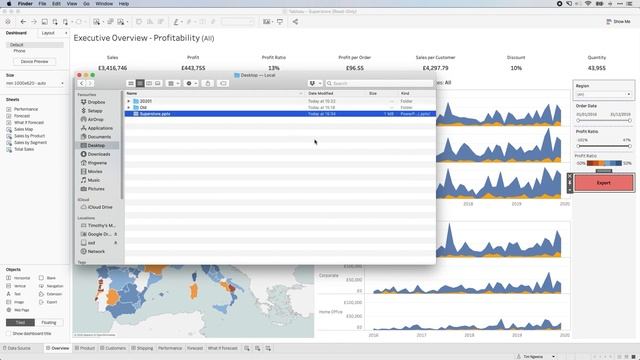The height and width of the screenshot is (360, 640).
Task: Open the View menu
Action: pyautogui.click(x=72, y=4)
